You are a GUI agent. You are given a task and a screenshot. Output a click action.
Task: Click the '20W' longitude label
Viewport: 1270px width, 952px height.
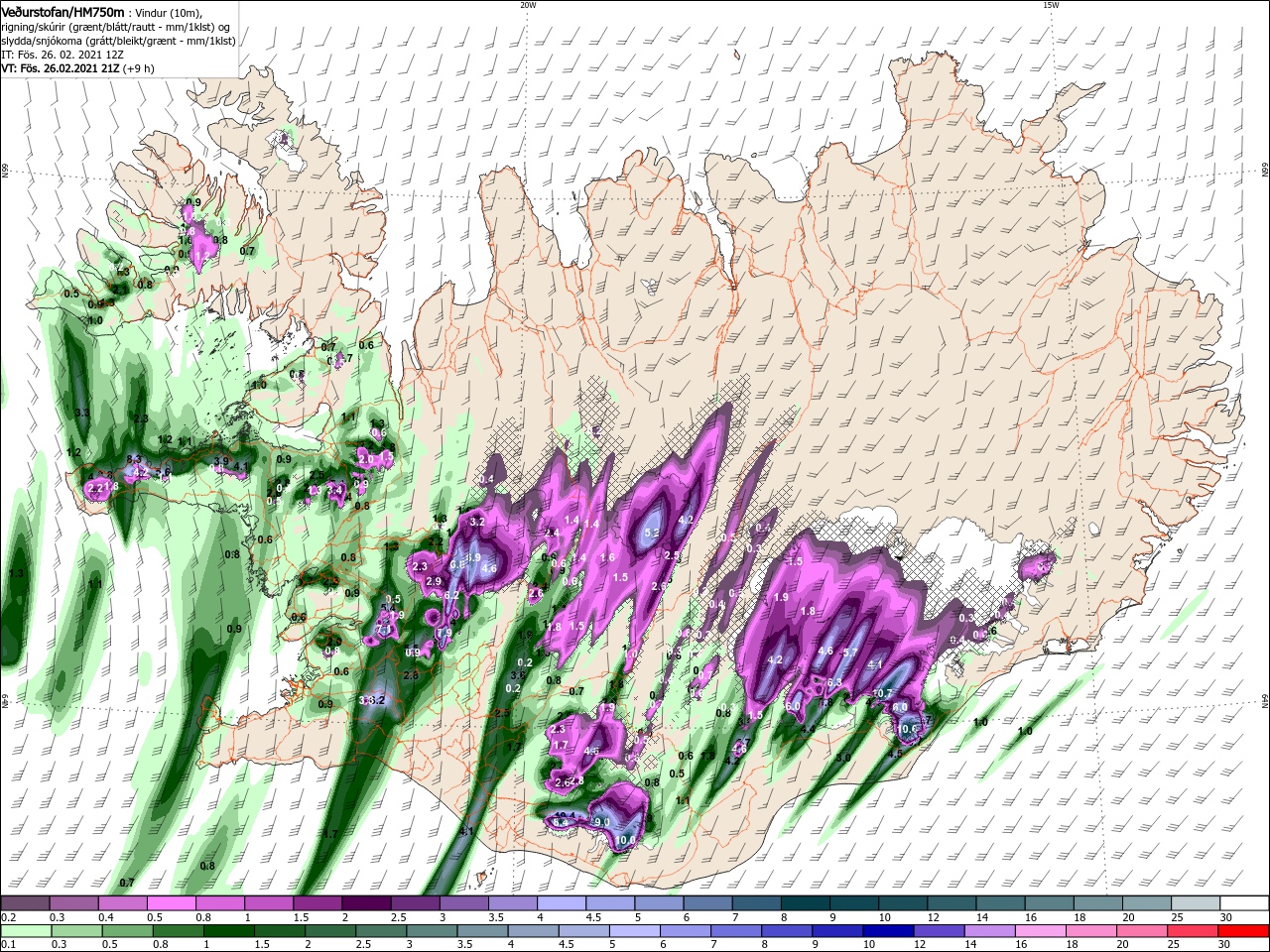point(528,5)
